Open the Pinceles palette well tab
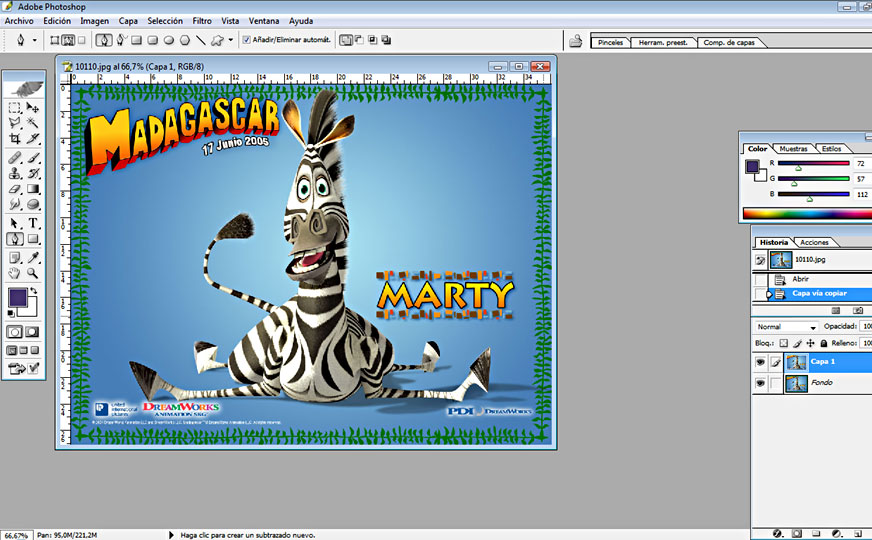Viewport: 872px width, 540px height. (610, 42)
